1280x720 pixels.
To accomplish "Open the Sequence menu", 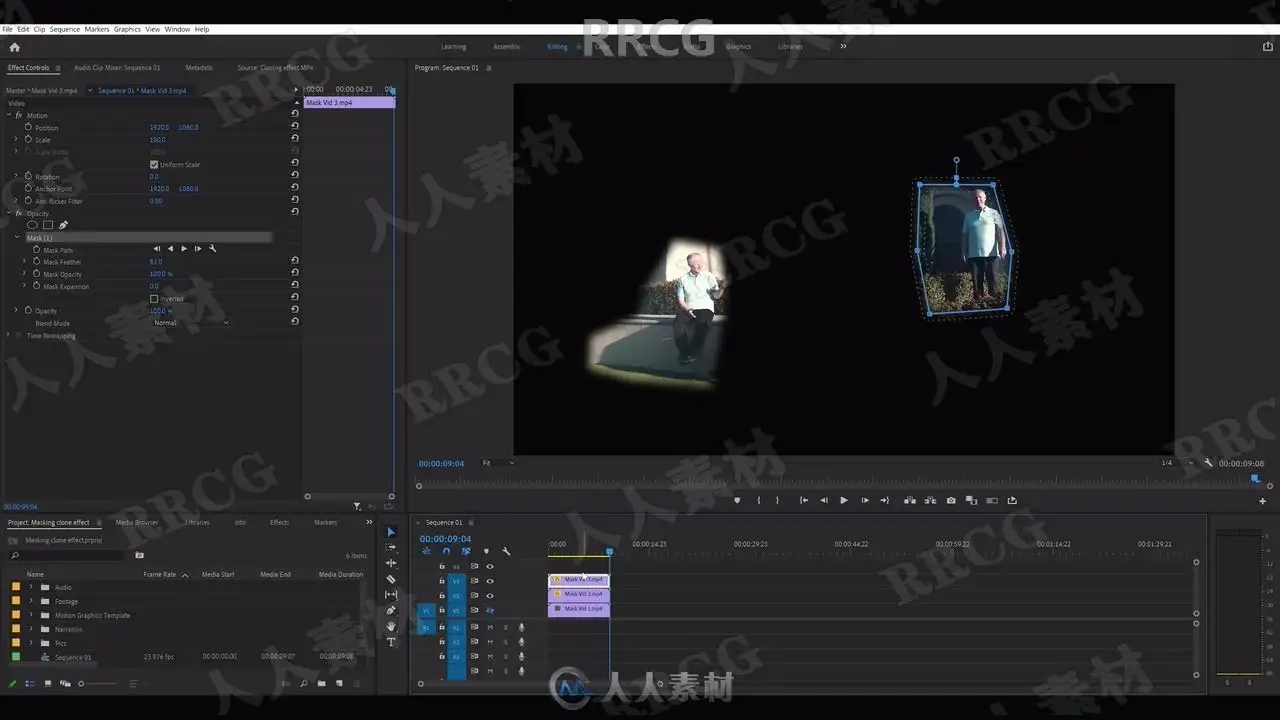I will [x=65, y=29].
